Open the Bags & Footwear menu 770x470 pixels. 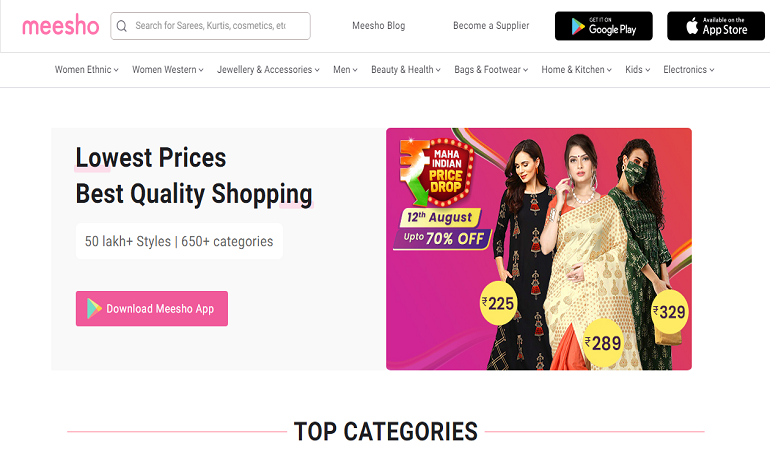pos(491,70)
